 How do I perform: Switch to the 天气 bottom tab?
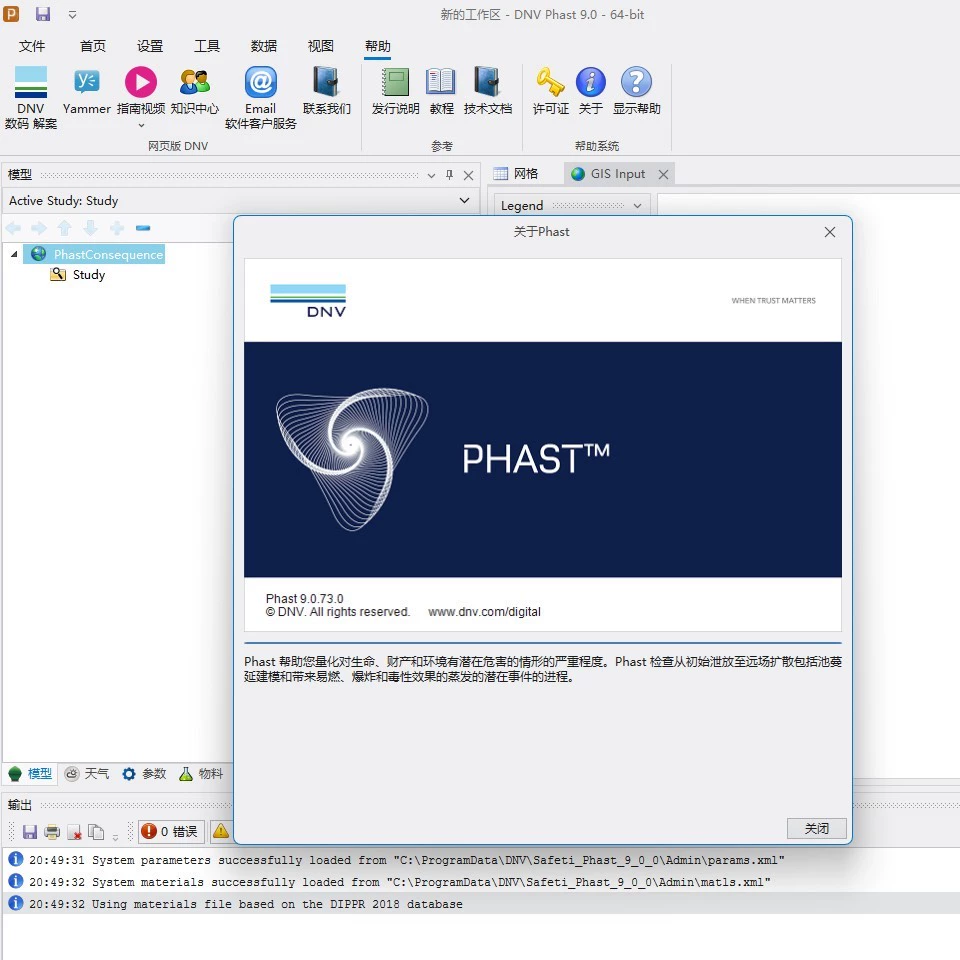point(87,774)
